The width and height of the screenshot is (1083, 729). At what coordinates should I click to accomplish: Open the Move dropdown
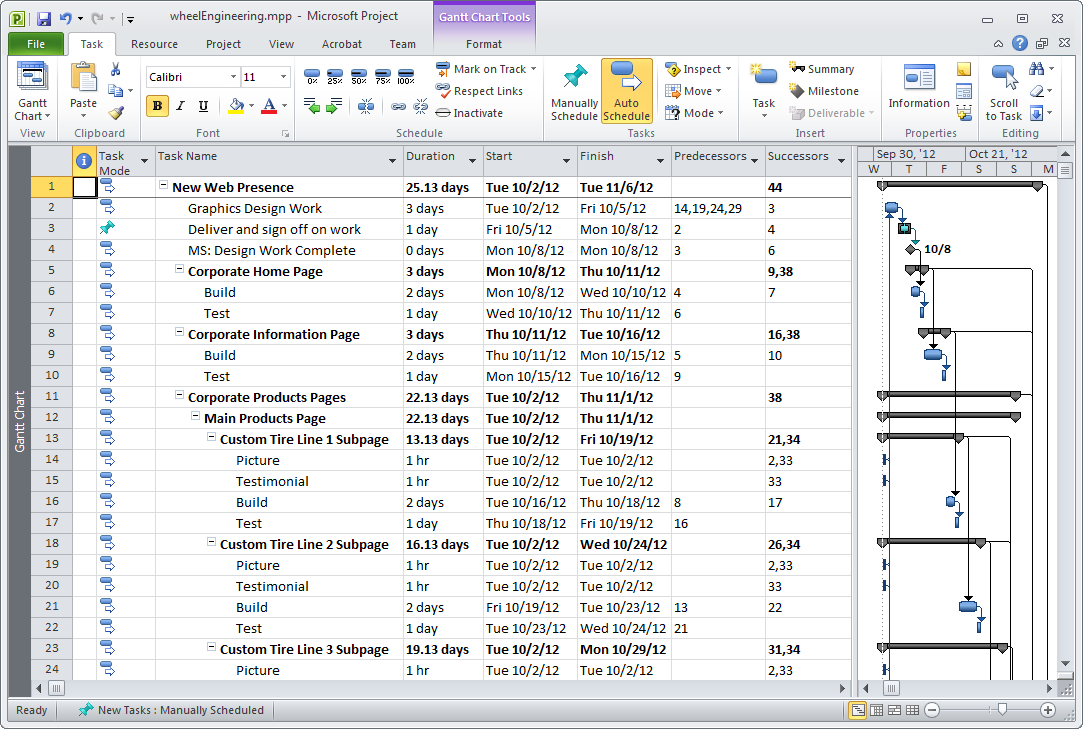(x=693, y=91)
